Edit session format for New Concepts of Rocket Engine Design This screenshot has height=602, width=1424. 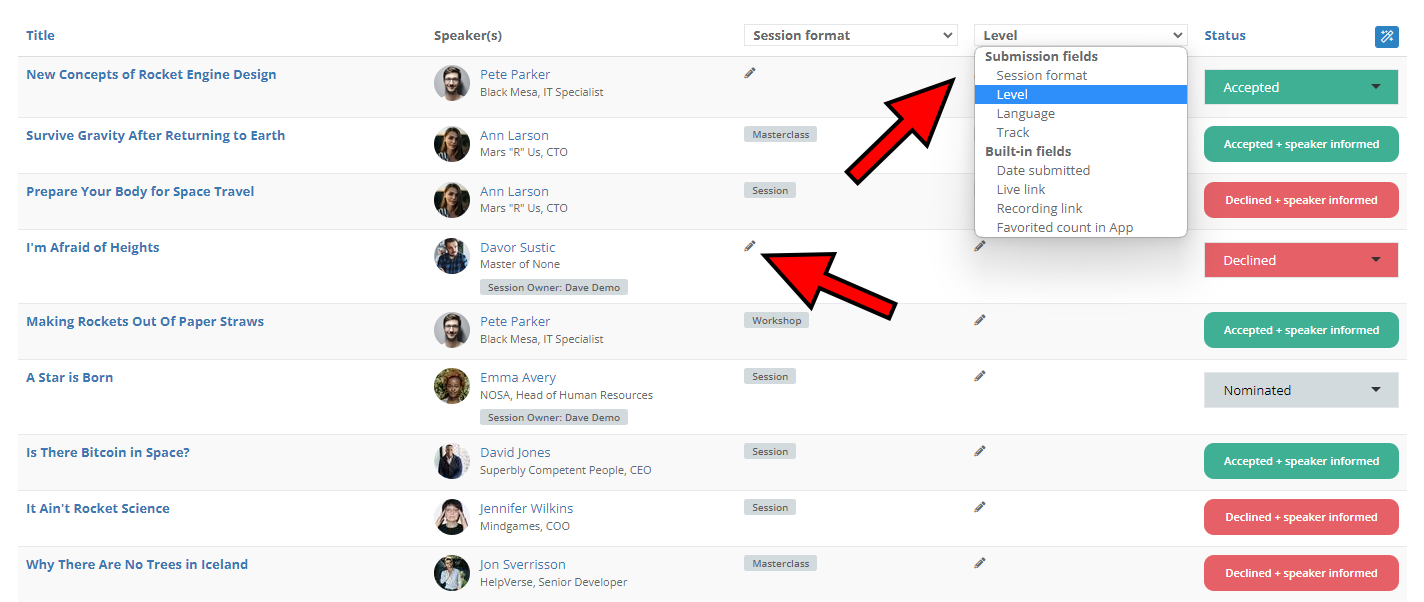[x=750, y=73]
